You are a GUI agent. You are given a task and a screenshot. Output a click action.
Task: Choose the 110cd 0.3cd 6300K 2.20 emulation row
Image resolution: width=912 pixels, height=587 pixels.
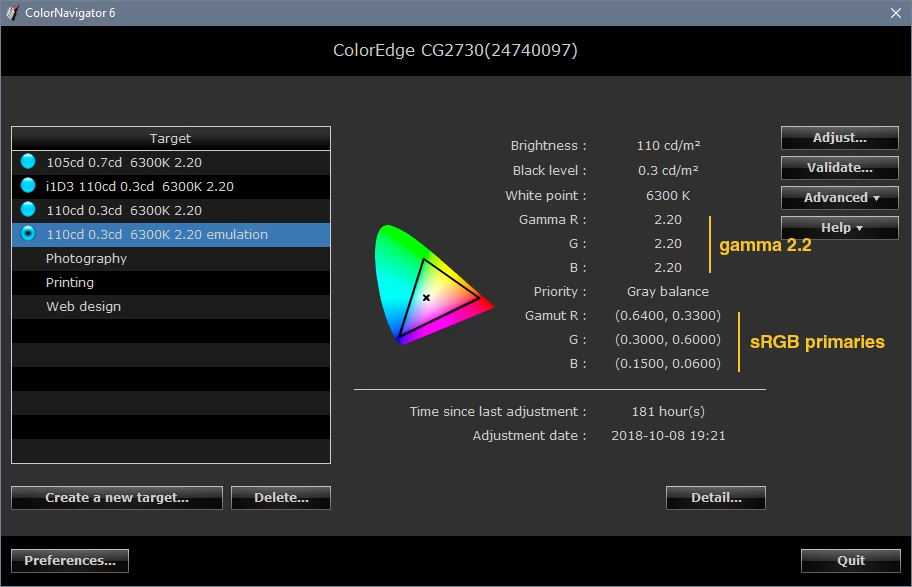[x=171, y=234]
